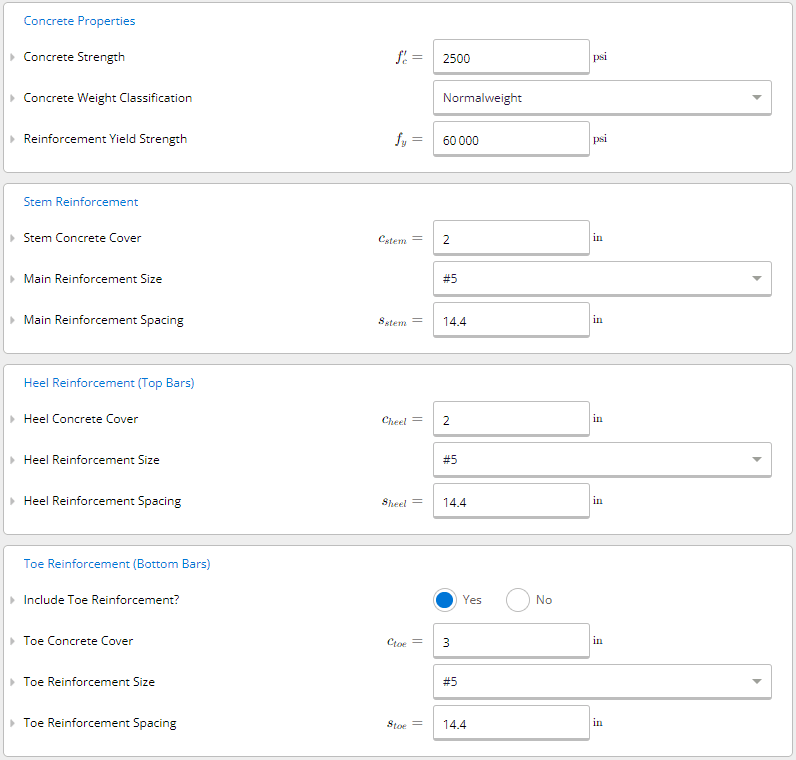Edit the Stem Concrete Cover value
This screenshot has height=760, width=796.
pos(510,239)
